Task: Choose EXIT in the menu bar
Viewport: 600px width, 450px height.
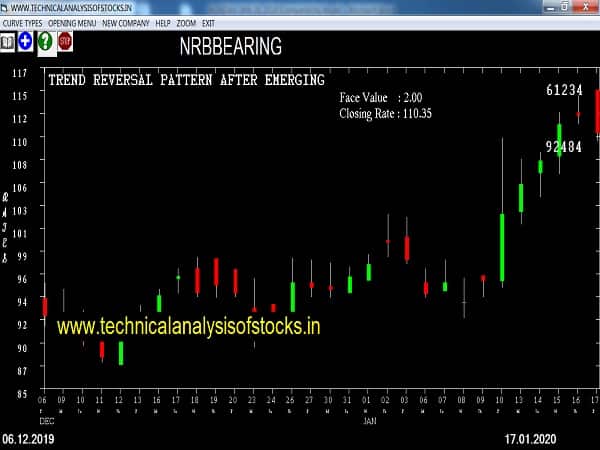Action: coord(209,22)
